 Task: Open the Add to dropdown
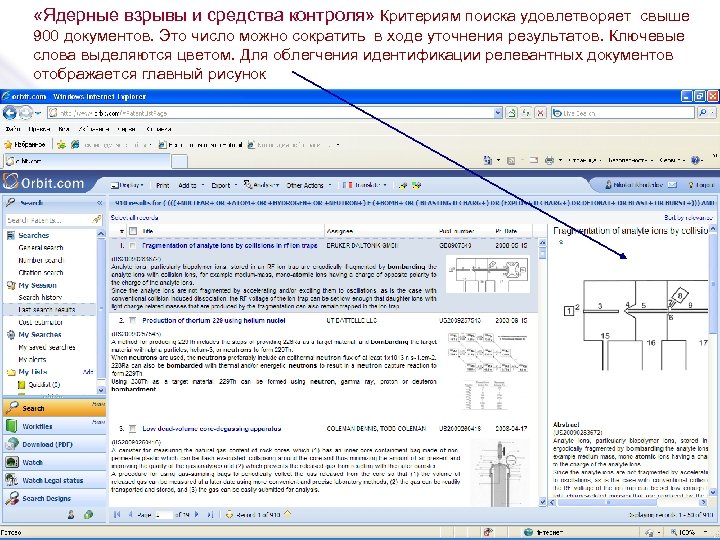pyautogui.click(x=191, y=185)
